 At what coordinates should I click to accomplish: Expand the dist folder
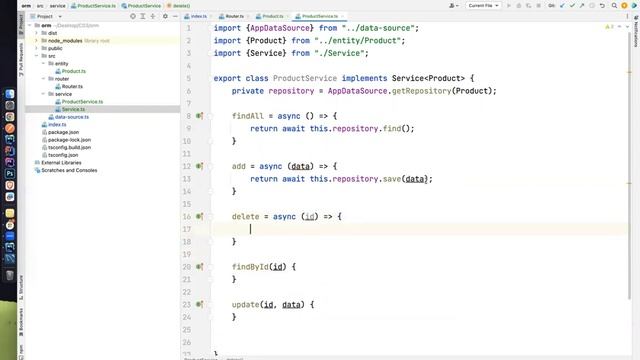click(x=36, y=33)
